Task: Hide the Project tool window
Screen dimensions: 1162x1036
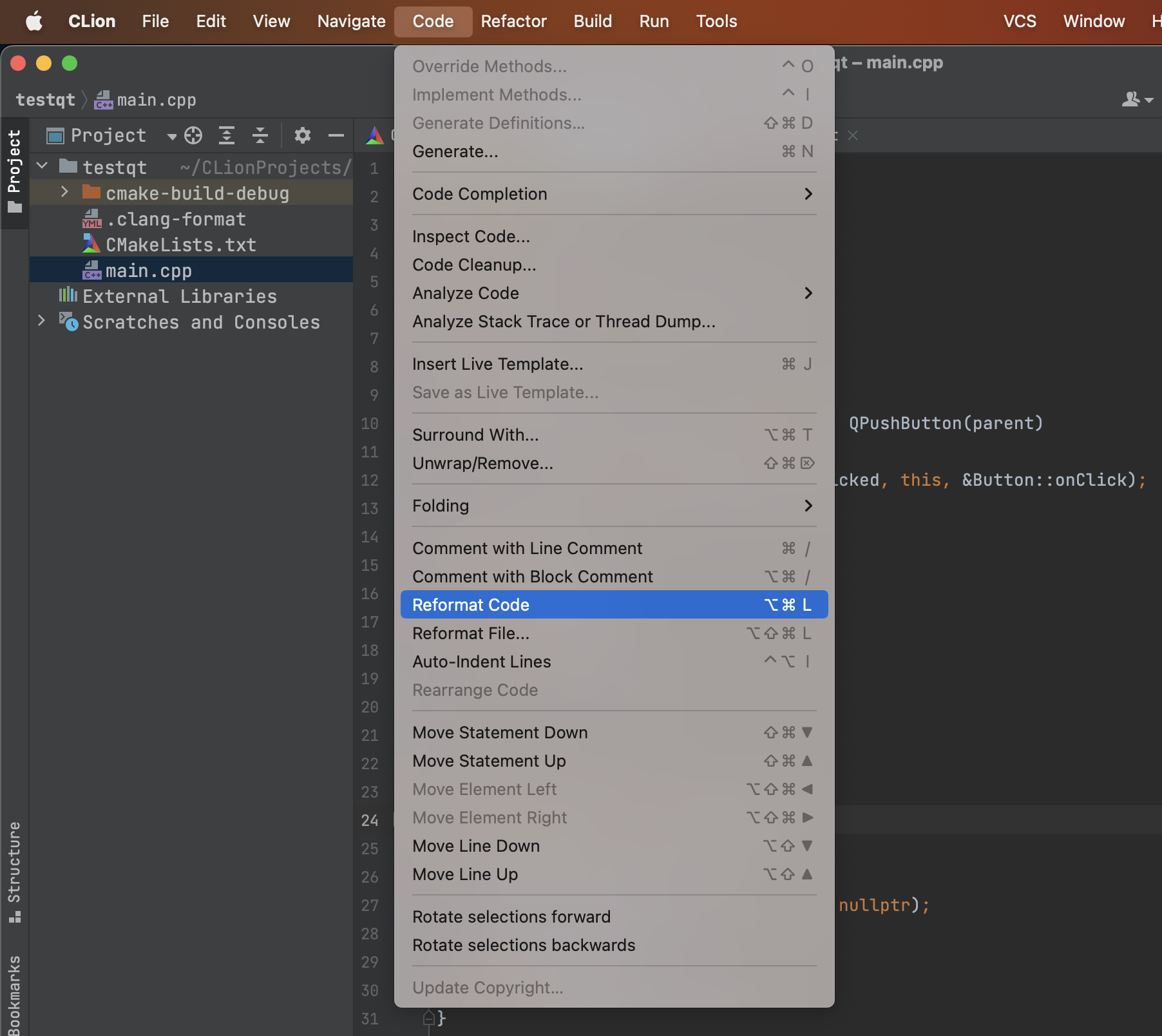Action: coord(336,135)
